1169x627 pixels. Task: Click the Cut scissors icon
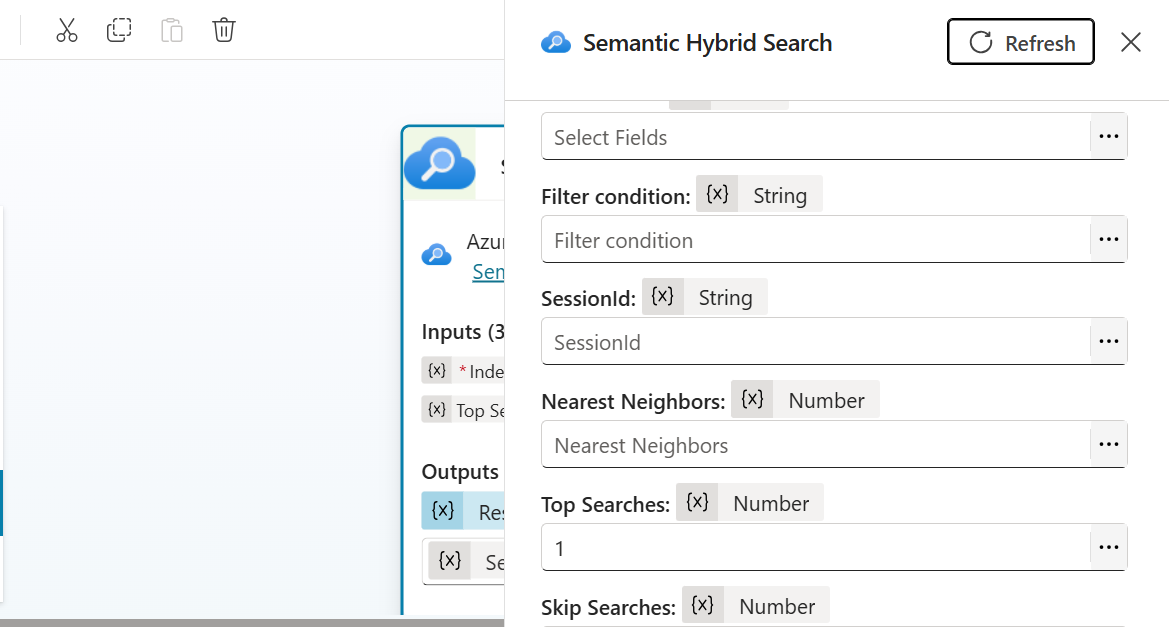[66, 31]
